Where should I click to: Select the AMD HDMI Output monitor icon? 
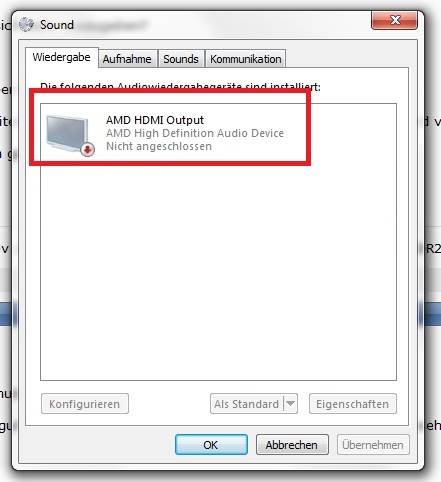70,135
